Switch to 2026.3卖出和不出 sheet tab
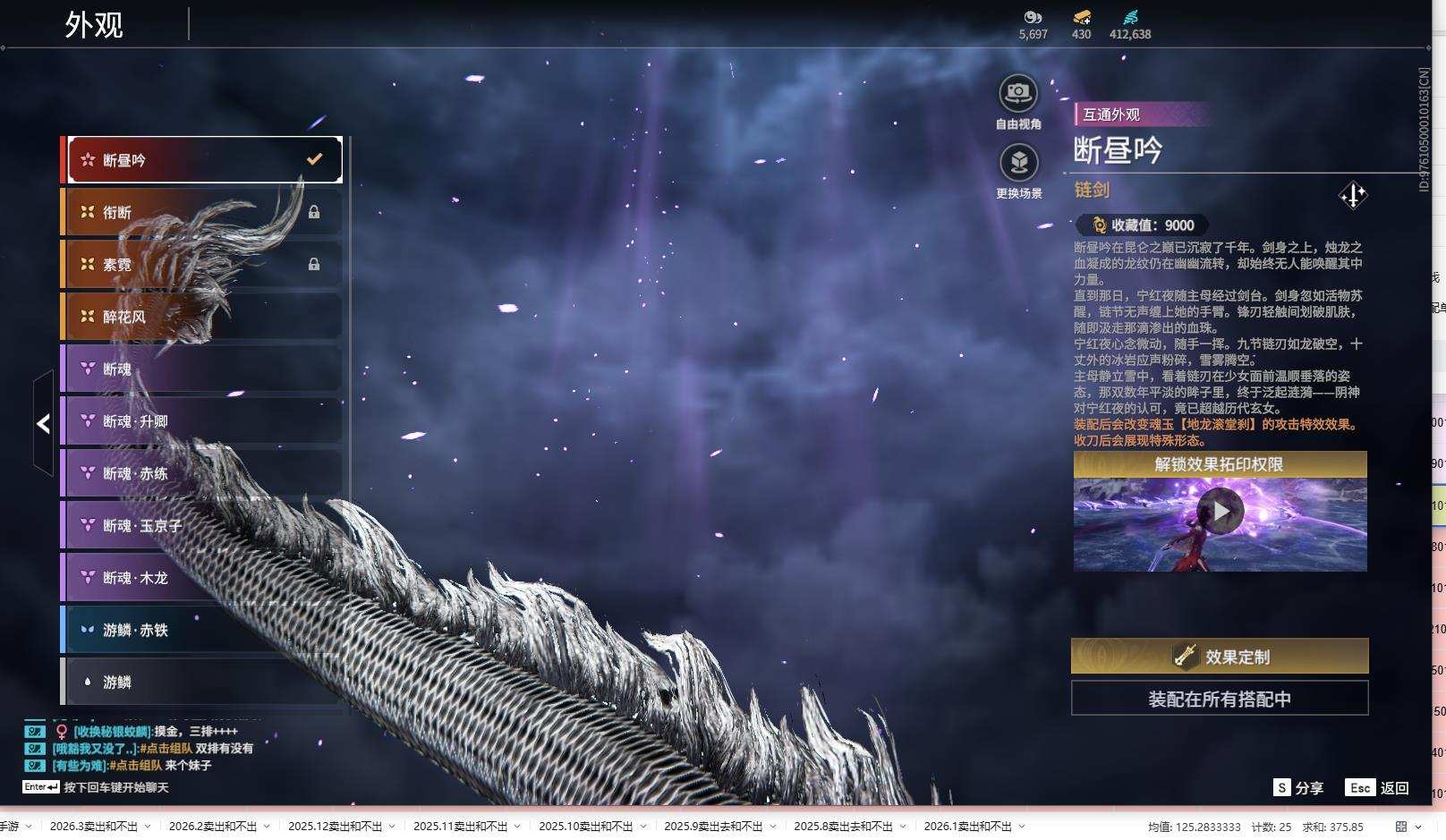 [94, 827]
